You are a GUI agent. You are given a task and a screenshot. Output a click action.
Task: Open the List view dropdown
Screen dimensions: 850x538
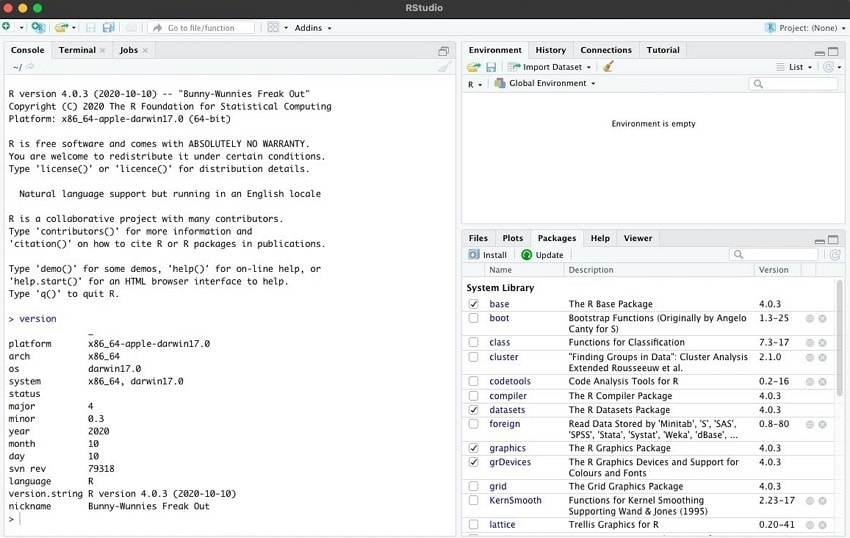(x=794, y=67)
